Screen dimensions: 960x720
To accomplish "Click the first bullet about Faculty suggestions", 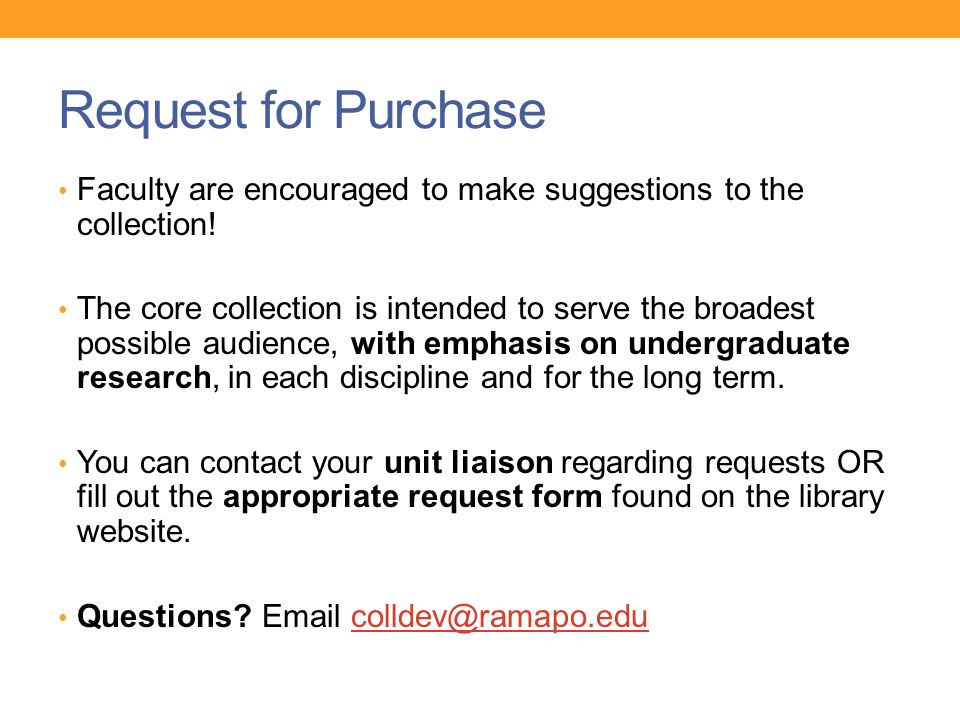I will coord(440,207).
